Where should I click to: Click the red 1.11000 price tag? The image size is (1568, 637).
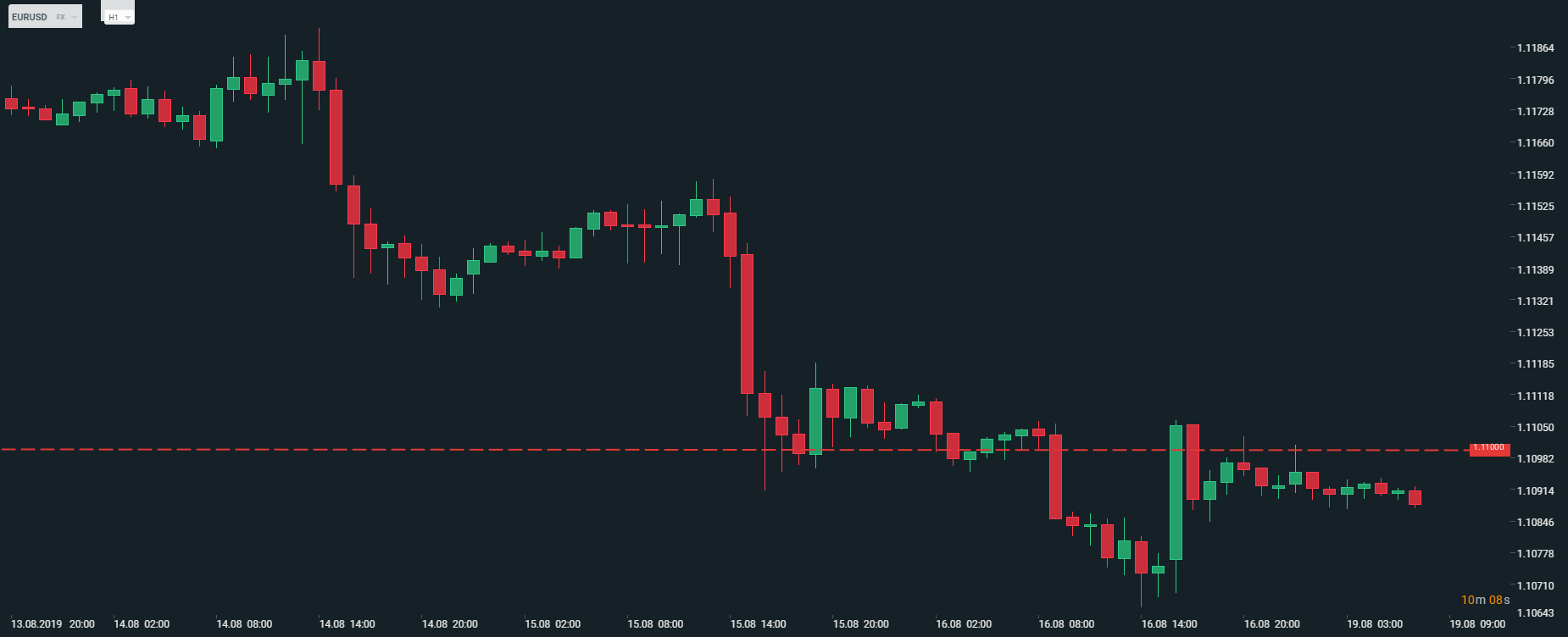1489,448
